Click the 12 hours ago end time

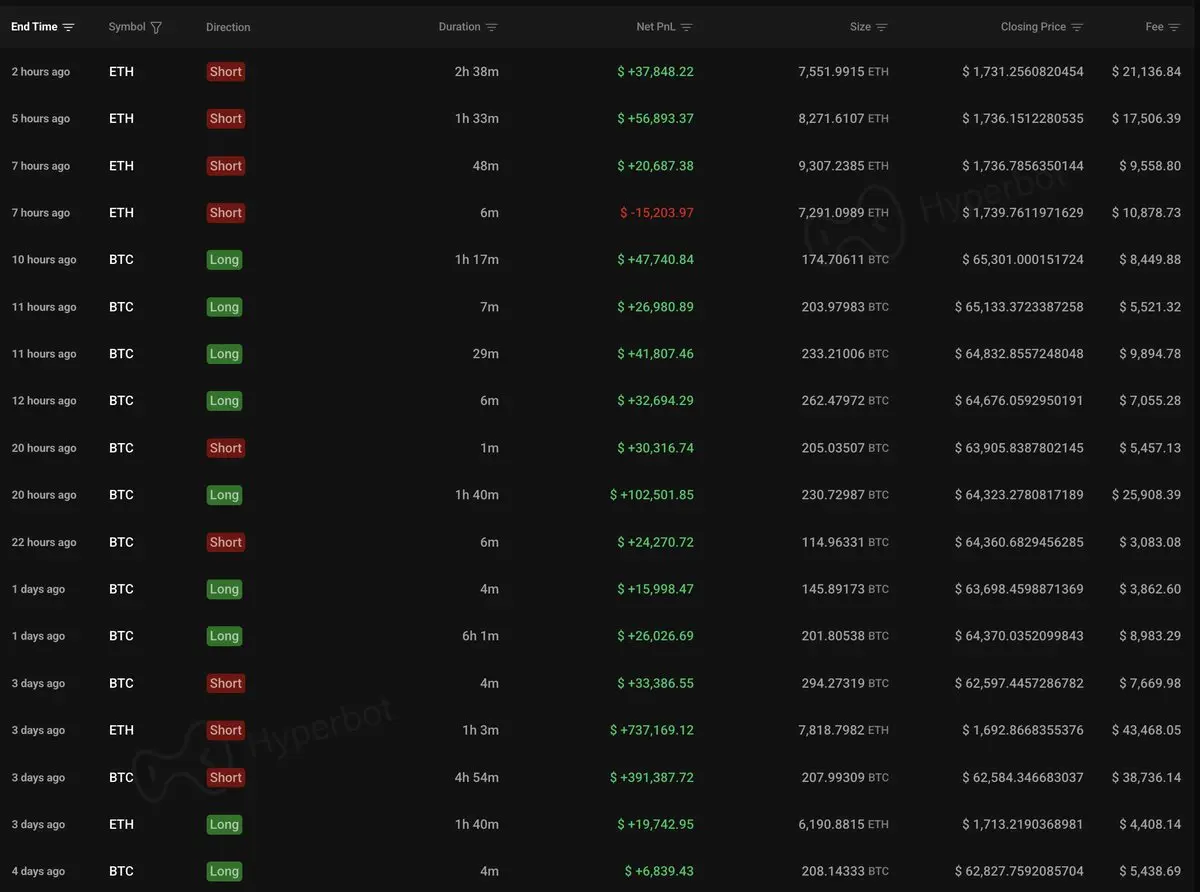click(44, 401)
